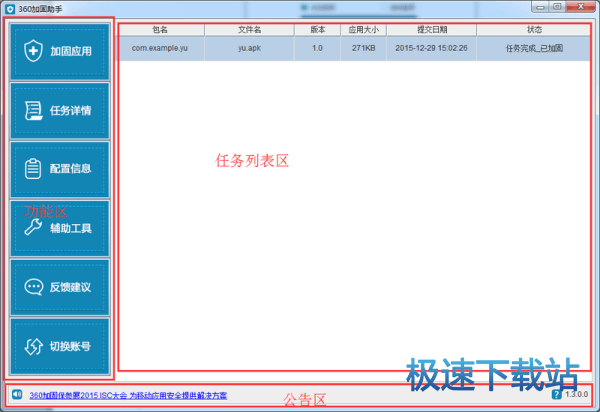Click date cell 2015-12-29 15:02:26
This screenshot has height=412, width=600.
coord(432,48)
